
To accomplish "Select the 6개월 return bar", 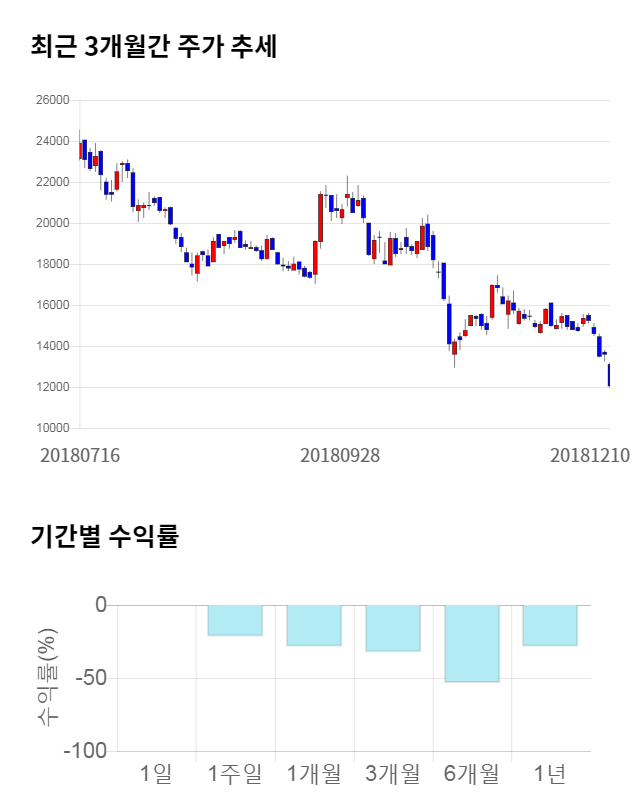I will tap(472, 643).
